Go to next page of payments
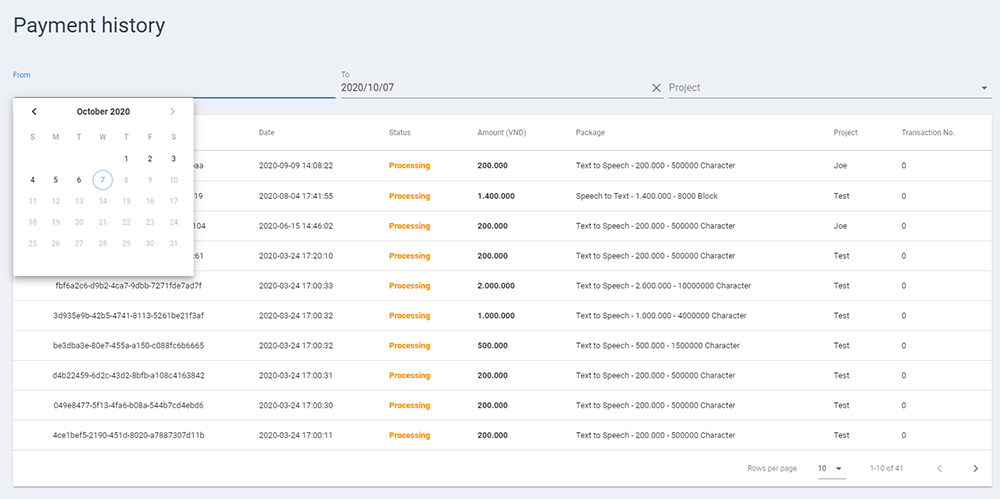This screenshot has width=1000, height=499. pyautogui.click(x=975, y=468)
